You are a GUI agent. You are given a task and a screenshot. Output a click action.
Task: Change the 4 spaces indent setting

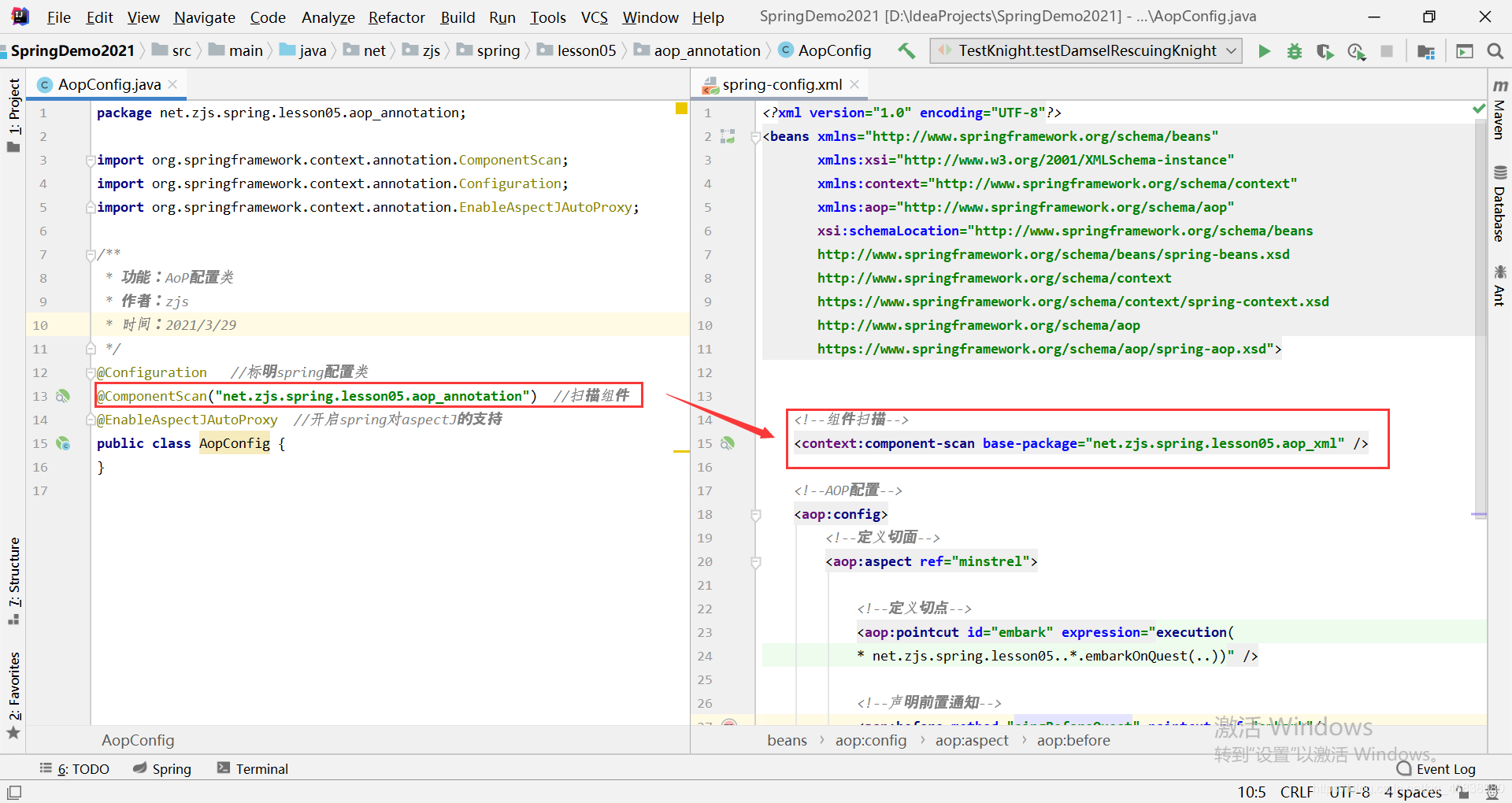[x=1413, y=792]
